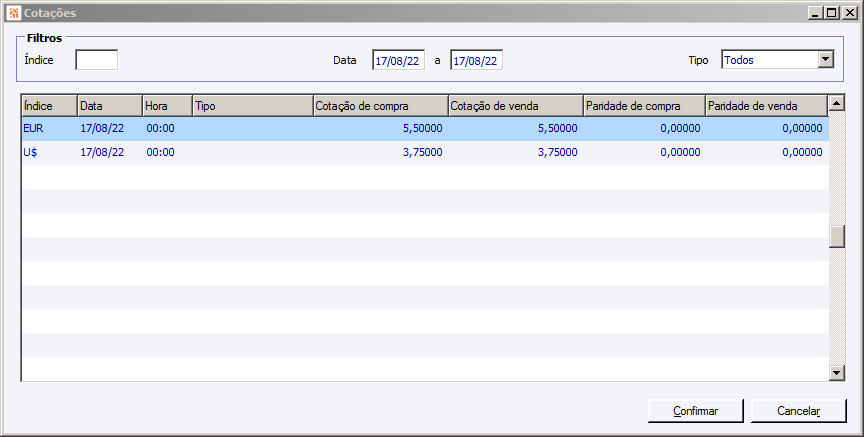Click the Cotações window app icon
Viewport: 864px width, 437px height.
(14, 13)
